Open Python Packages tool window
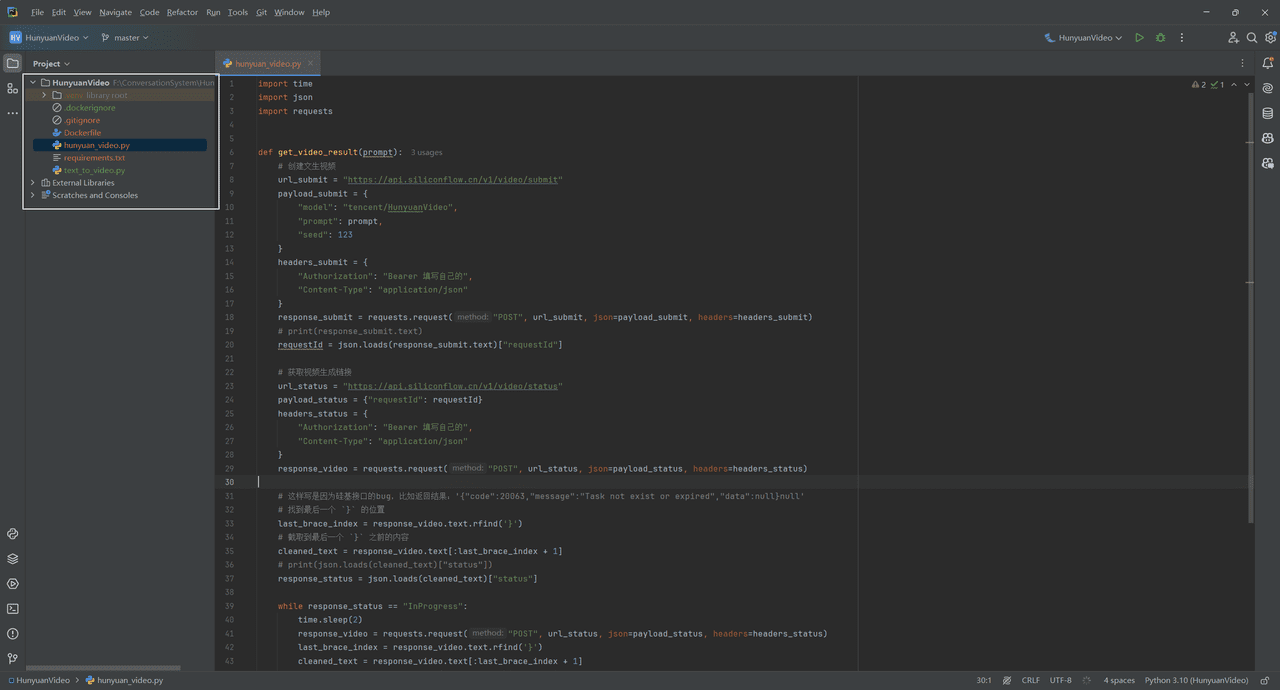Viewport: 1280px width, 690px height. tap(12, 534)
